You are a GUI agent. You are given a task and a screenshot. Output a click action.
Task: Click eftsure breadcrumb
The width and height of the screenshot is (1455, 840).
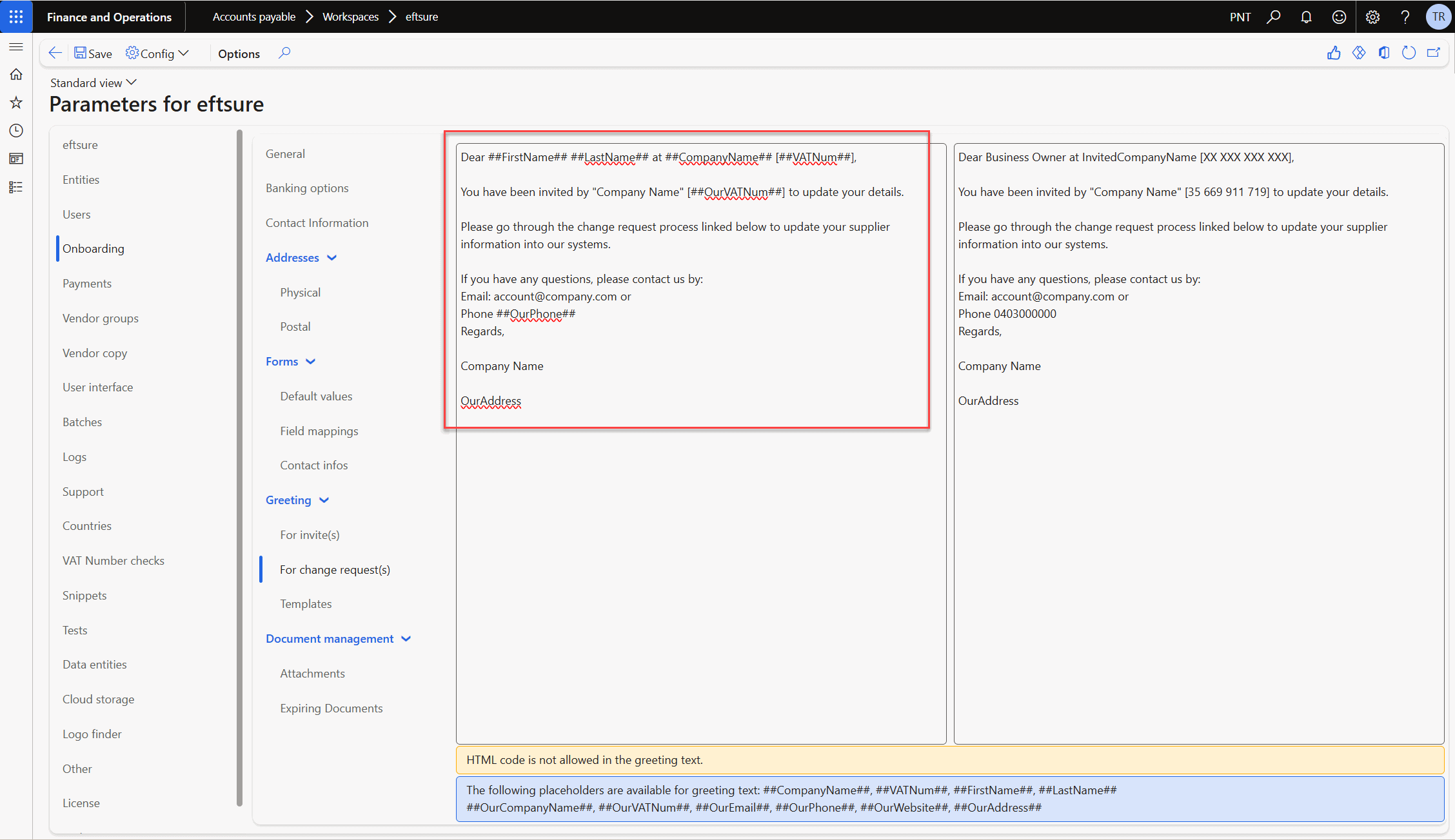click(422, 17)
